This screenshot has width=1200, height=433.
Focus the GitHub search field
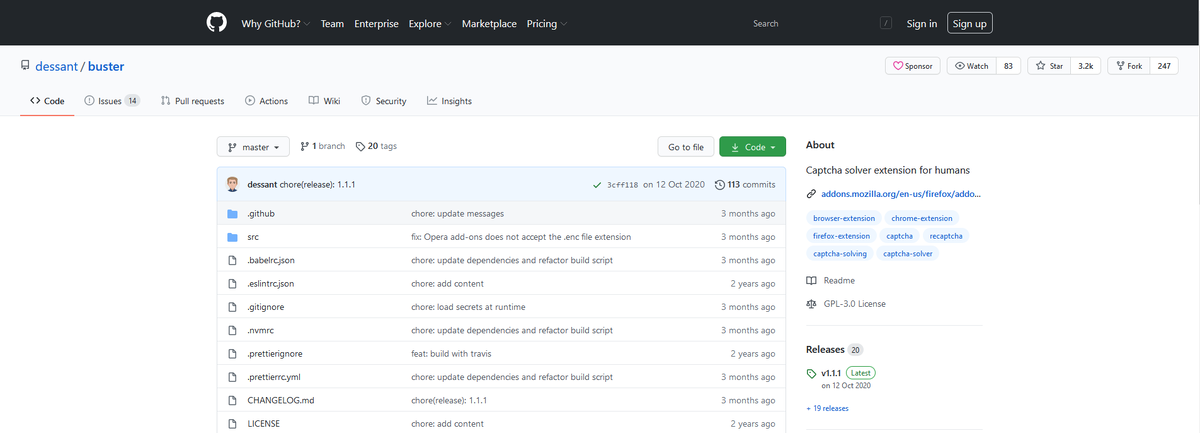(822, 23)
